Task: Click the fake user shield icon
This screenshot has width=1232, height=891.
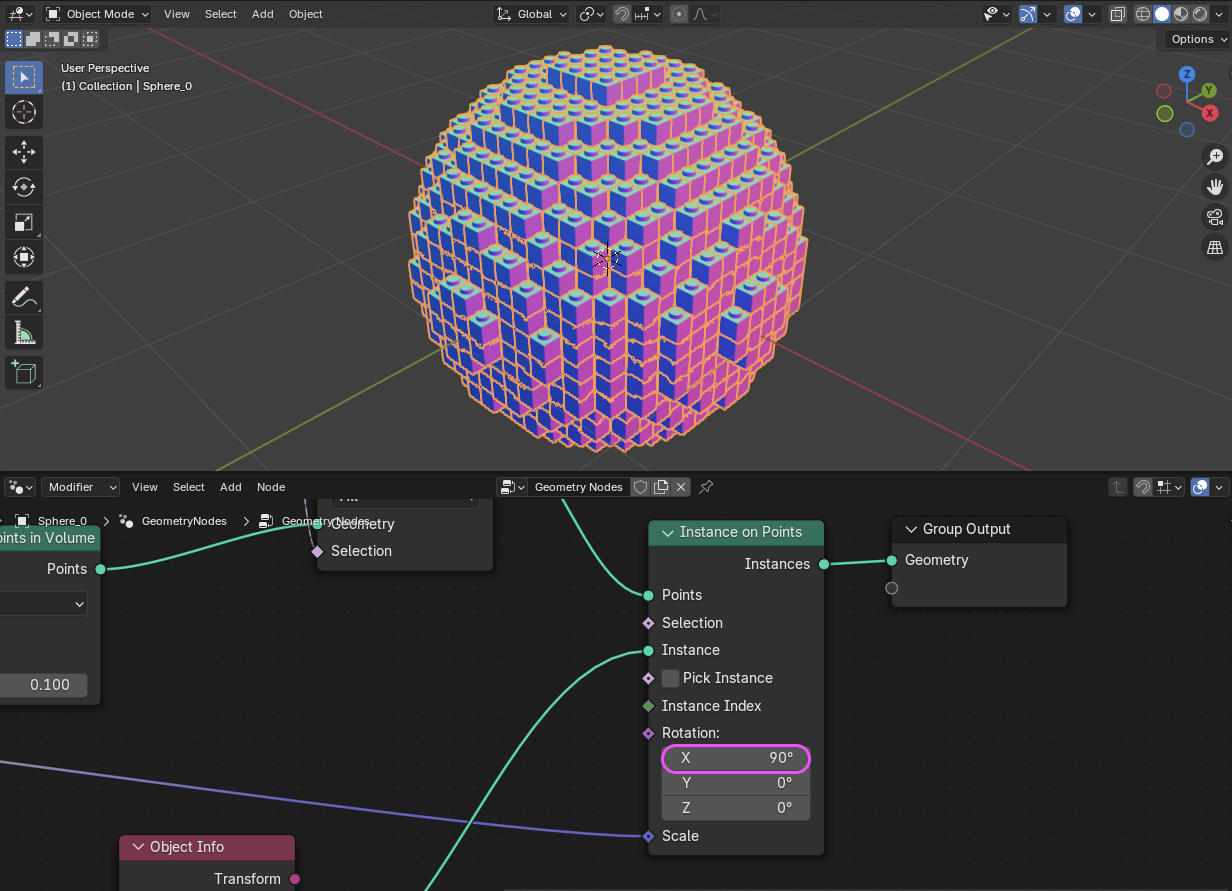Action: [x=641, y=487]
